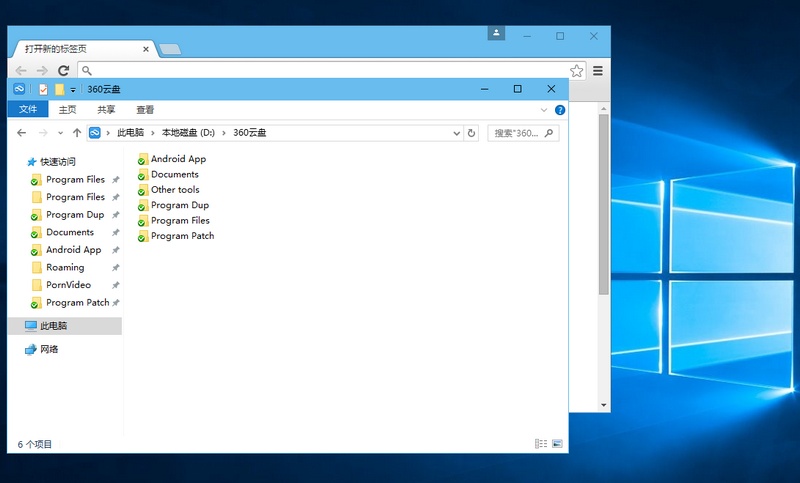Expand the chevron after 此电脑 in breadcrumb

tap(153, 133)
